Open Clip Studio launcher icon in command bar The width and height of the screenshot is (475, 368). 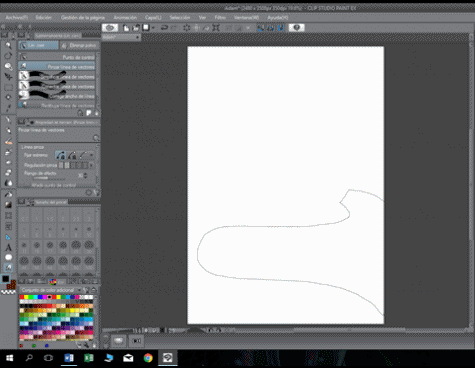(x=110, y=28)
